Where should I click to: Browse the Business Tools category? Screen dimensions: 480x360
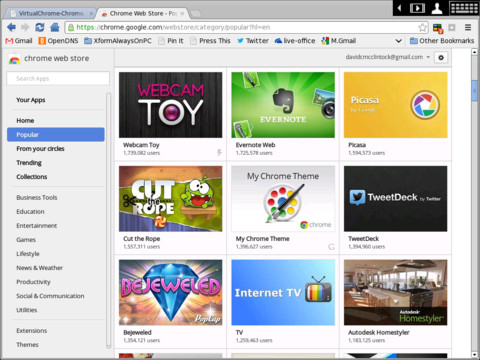coord(37,197)
